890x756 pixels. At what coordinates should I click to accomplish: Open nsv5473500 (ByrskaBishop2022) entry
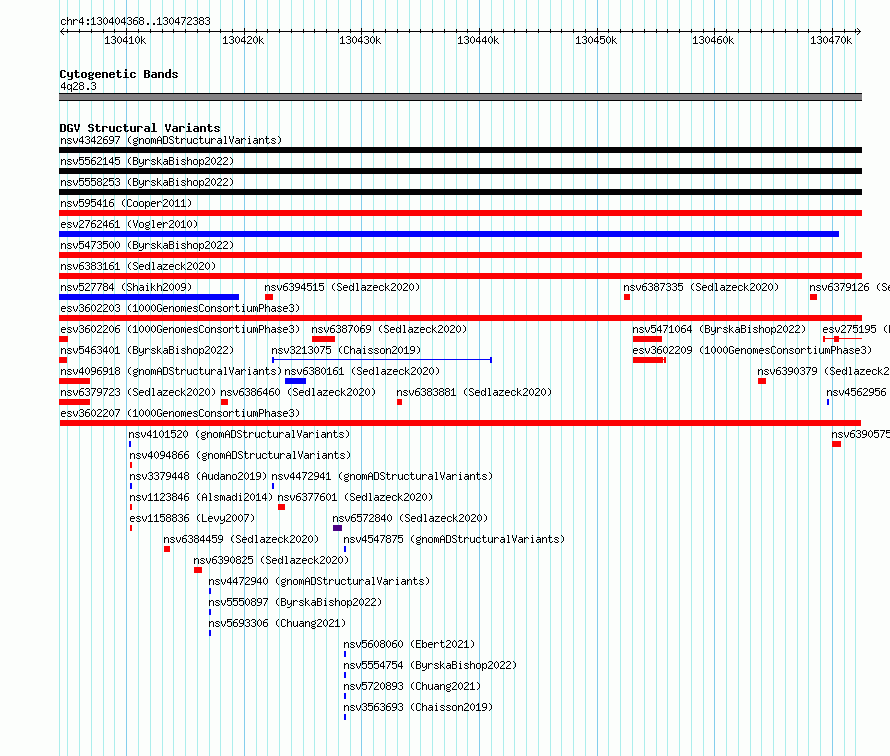pyautogui.click(x=147, y=245)
